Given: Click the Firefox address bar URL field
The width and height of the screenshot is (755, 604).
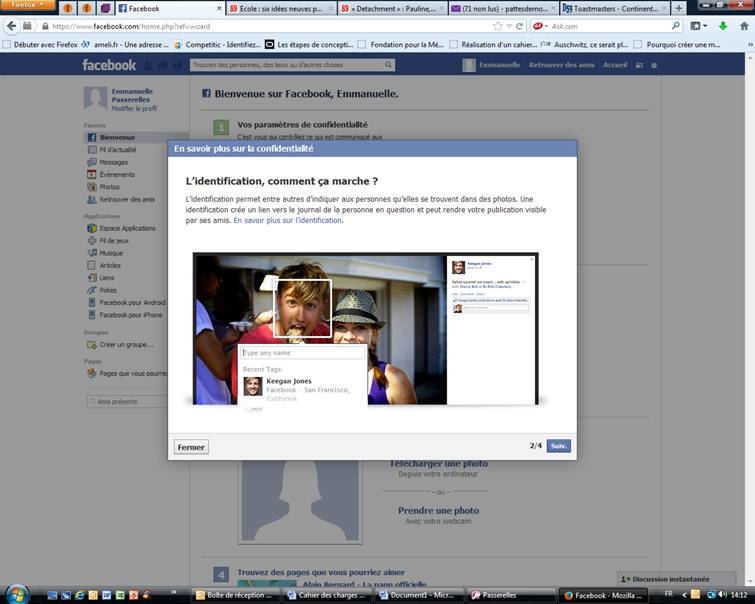Looking at the screenshot, I should coord(270,26).
